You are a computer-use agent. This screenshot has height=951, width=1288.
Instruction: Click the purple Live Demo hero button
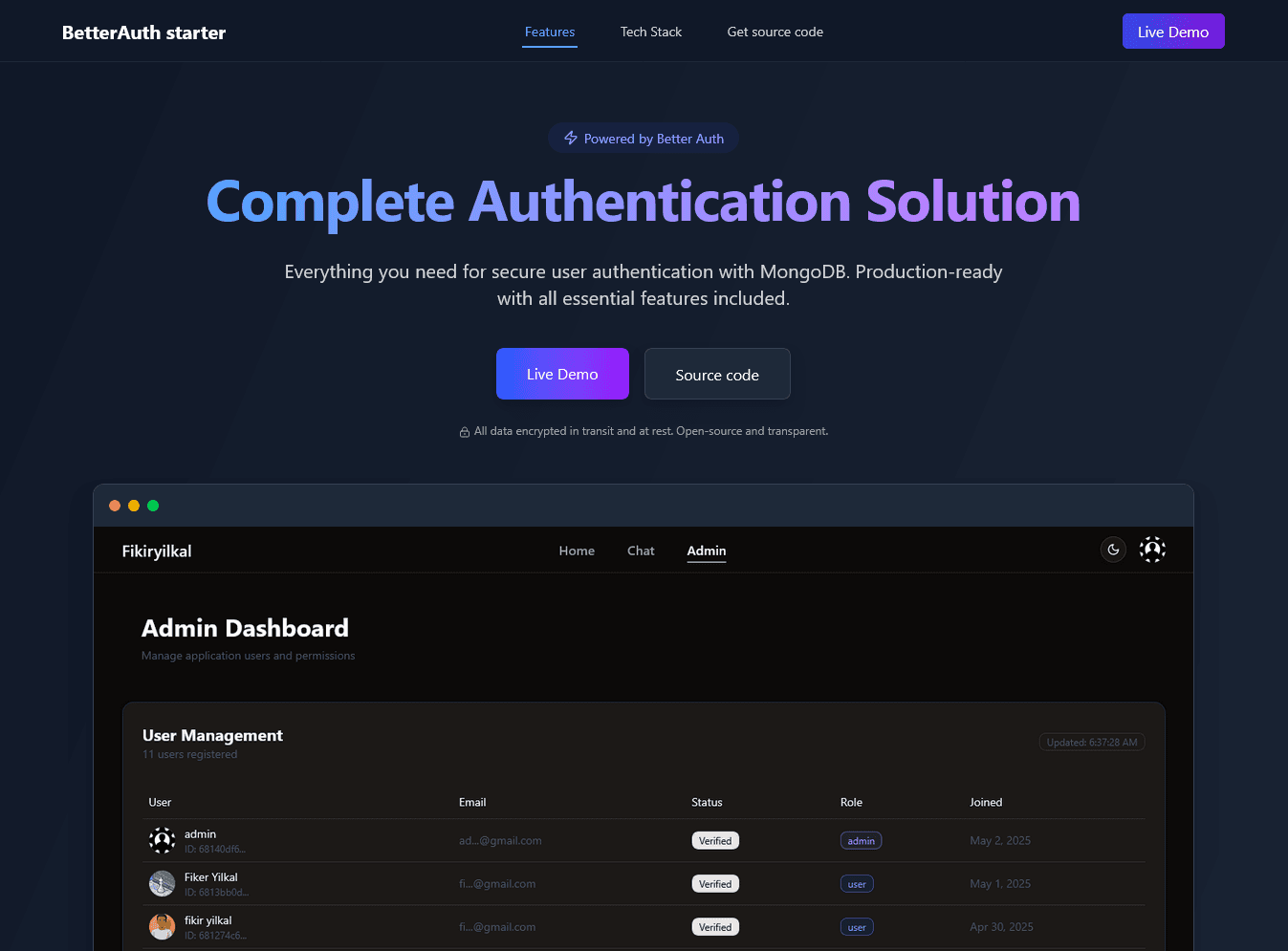(562, 374)
